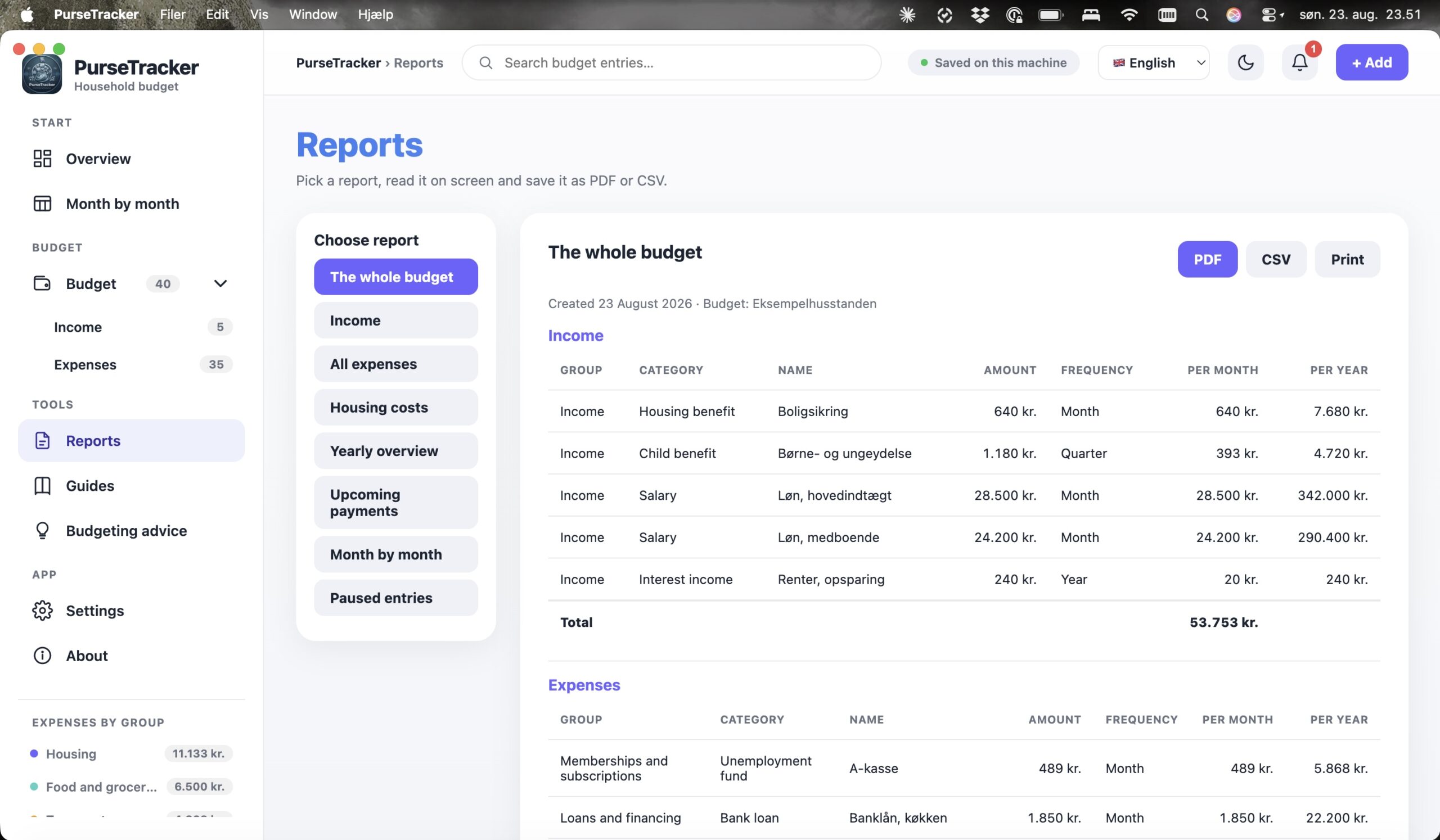Image resolution: width=1440 pixels, height=840 pixels.
Task: Click the Housing purple color dot
Action: click(x=34, y=754)
